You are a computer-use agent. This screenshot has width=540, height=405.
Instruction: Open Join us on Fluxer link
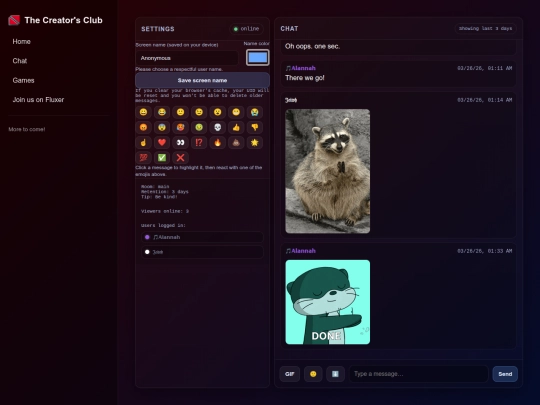(38, 100)
